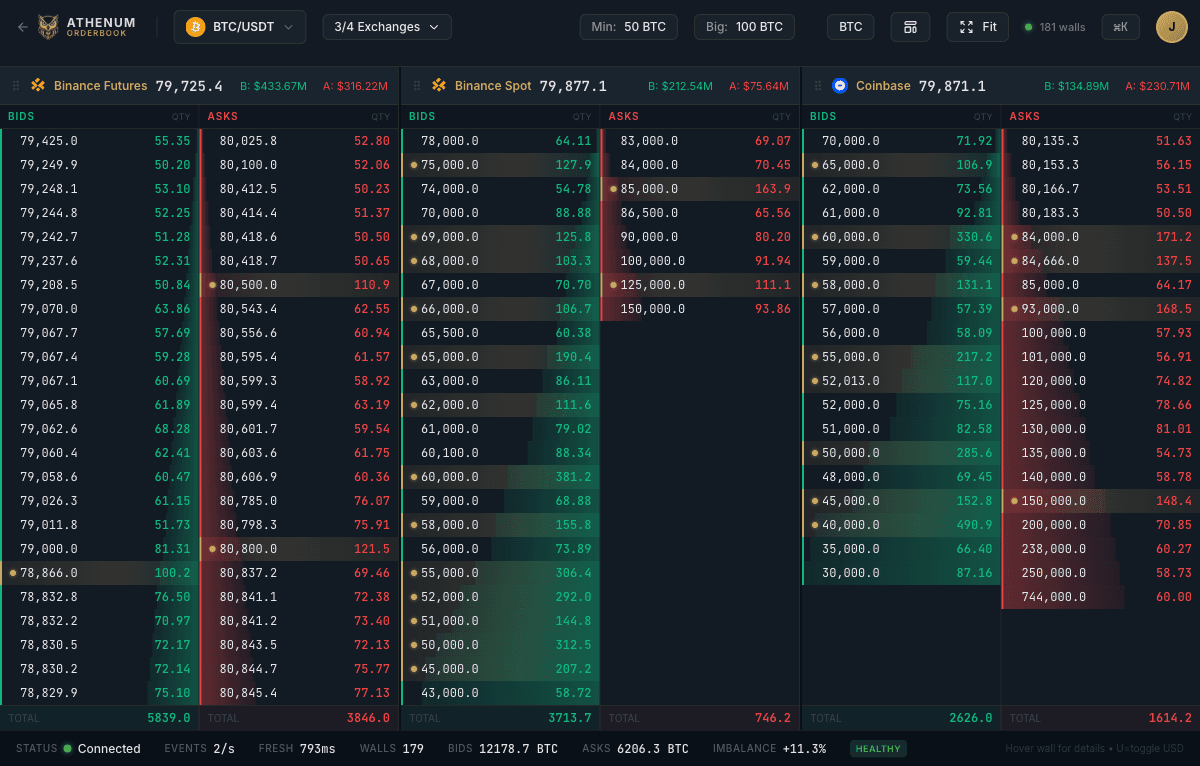Open the J user avatar
Image resolution: width=1200 pixels, height=766 pixels.
(x=1171, y=27)
